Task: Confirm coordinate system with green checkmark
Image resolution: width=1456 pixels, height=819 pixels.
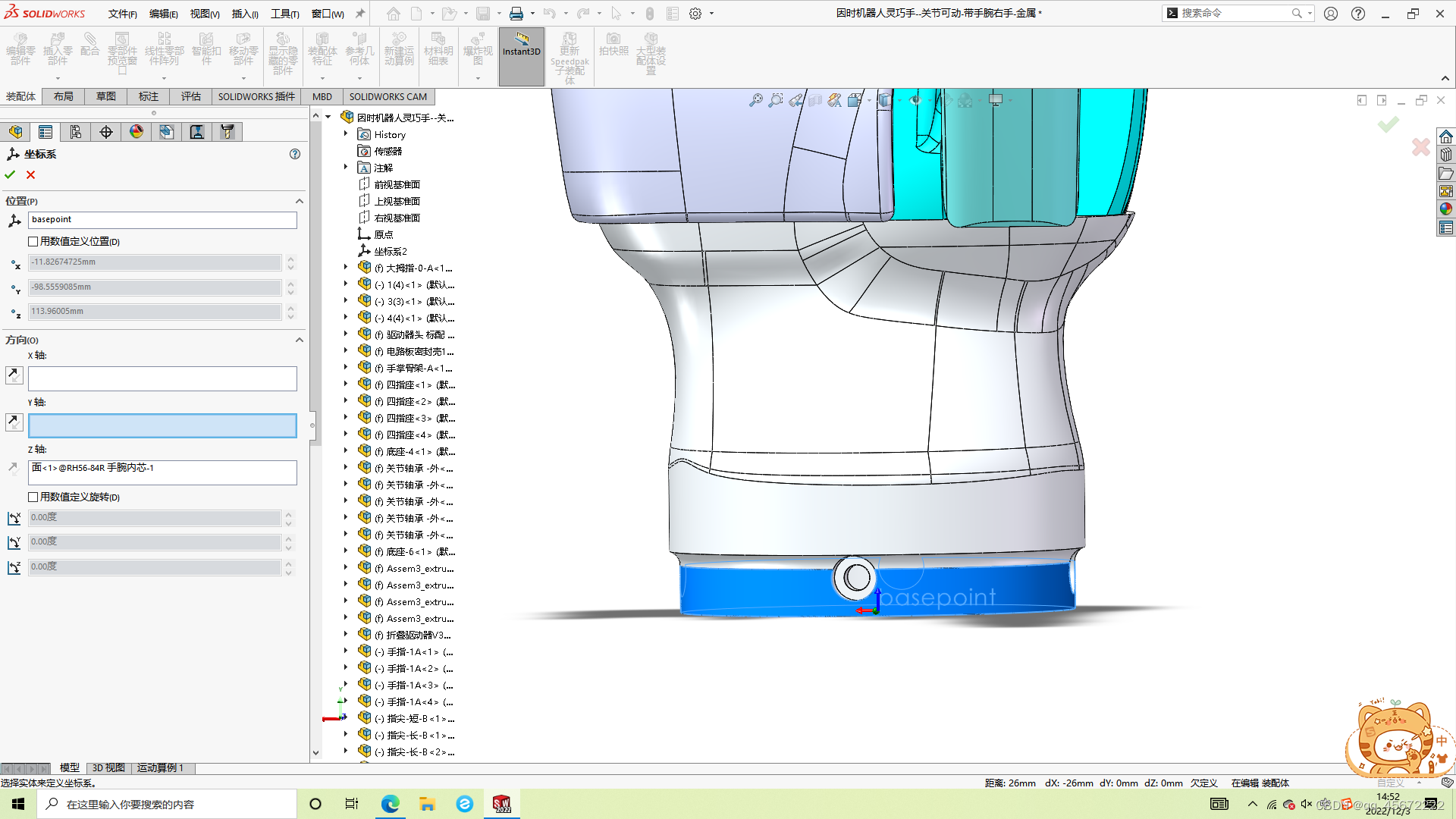Action: click(x=10, y=174)
